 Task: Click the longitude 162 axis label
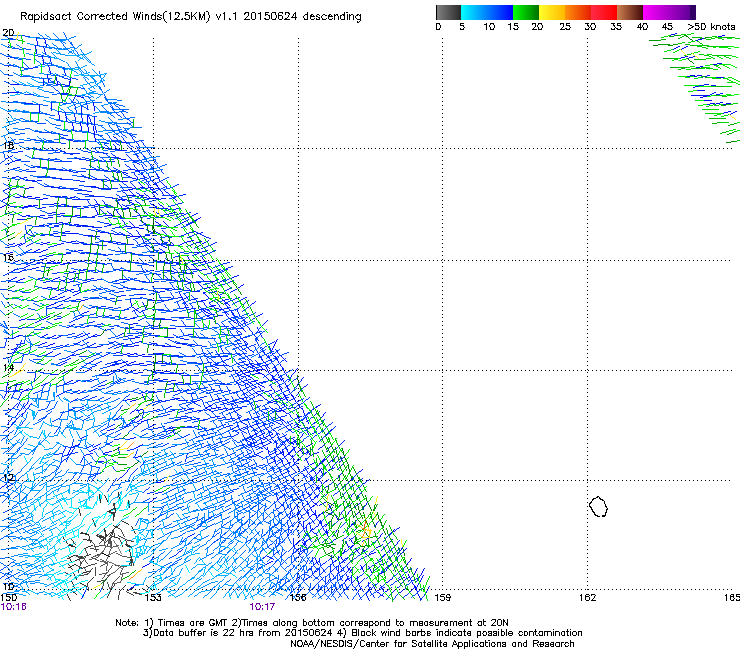click(x=587, y=598)
